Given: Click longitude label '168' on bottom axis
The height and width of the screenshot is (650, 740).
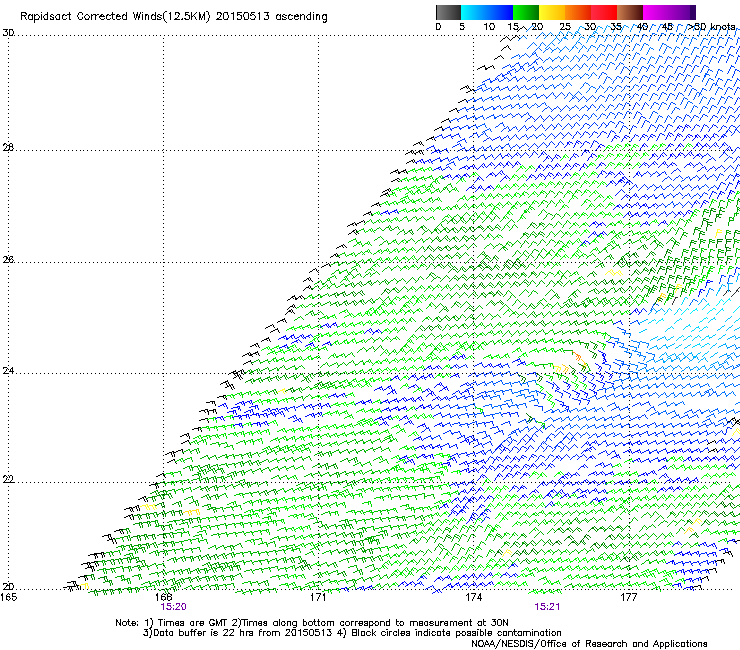Looking at the screenshot, I should [x=163, y=597].
